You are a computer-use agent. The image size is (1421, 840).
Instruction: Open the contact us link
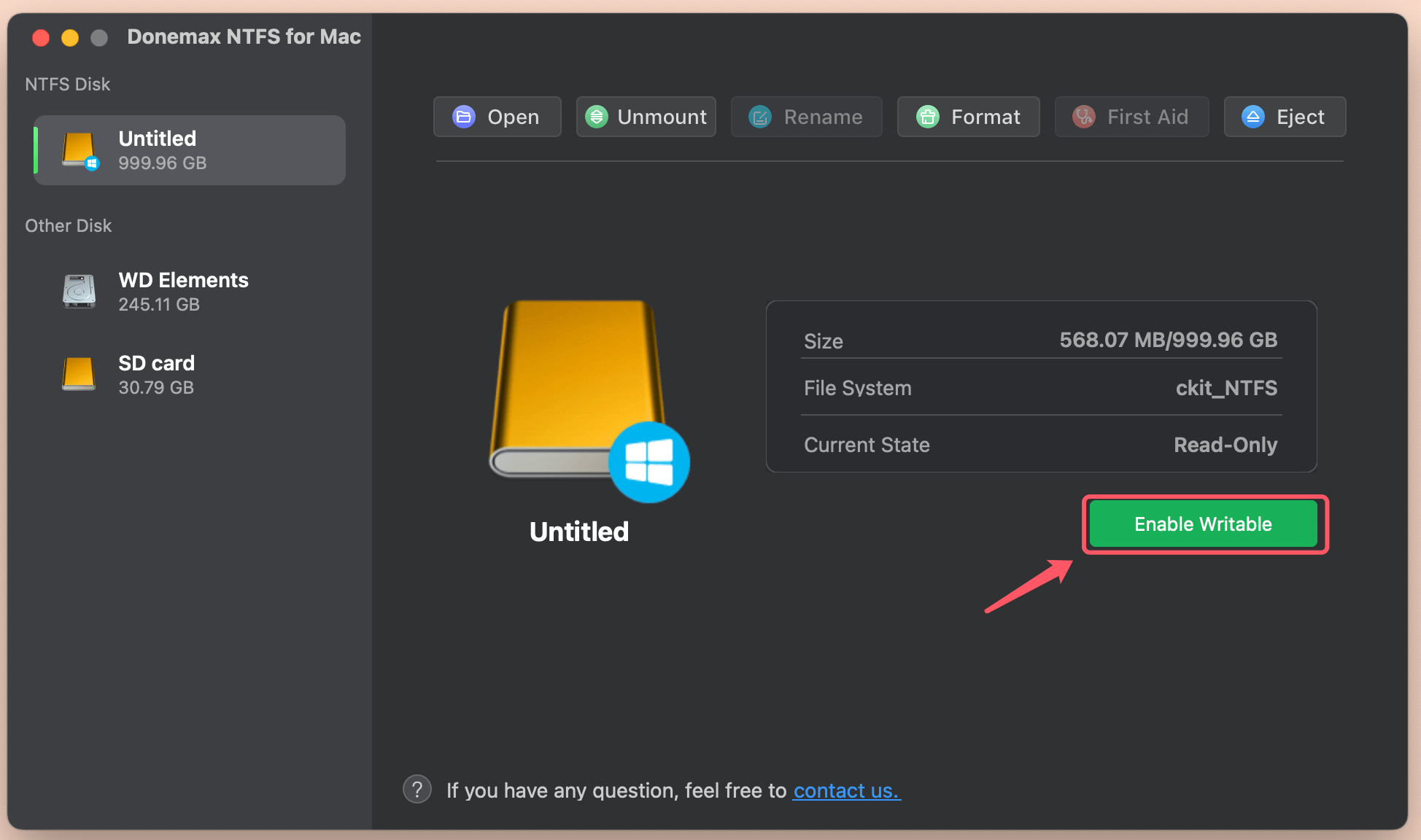pyautogui.click(x=846, y=790)
